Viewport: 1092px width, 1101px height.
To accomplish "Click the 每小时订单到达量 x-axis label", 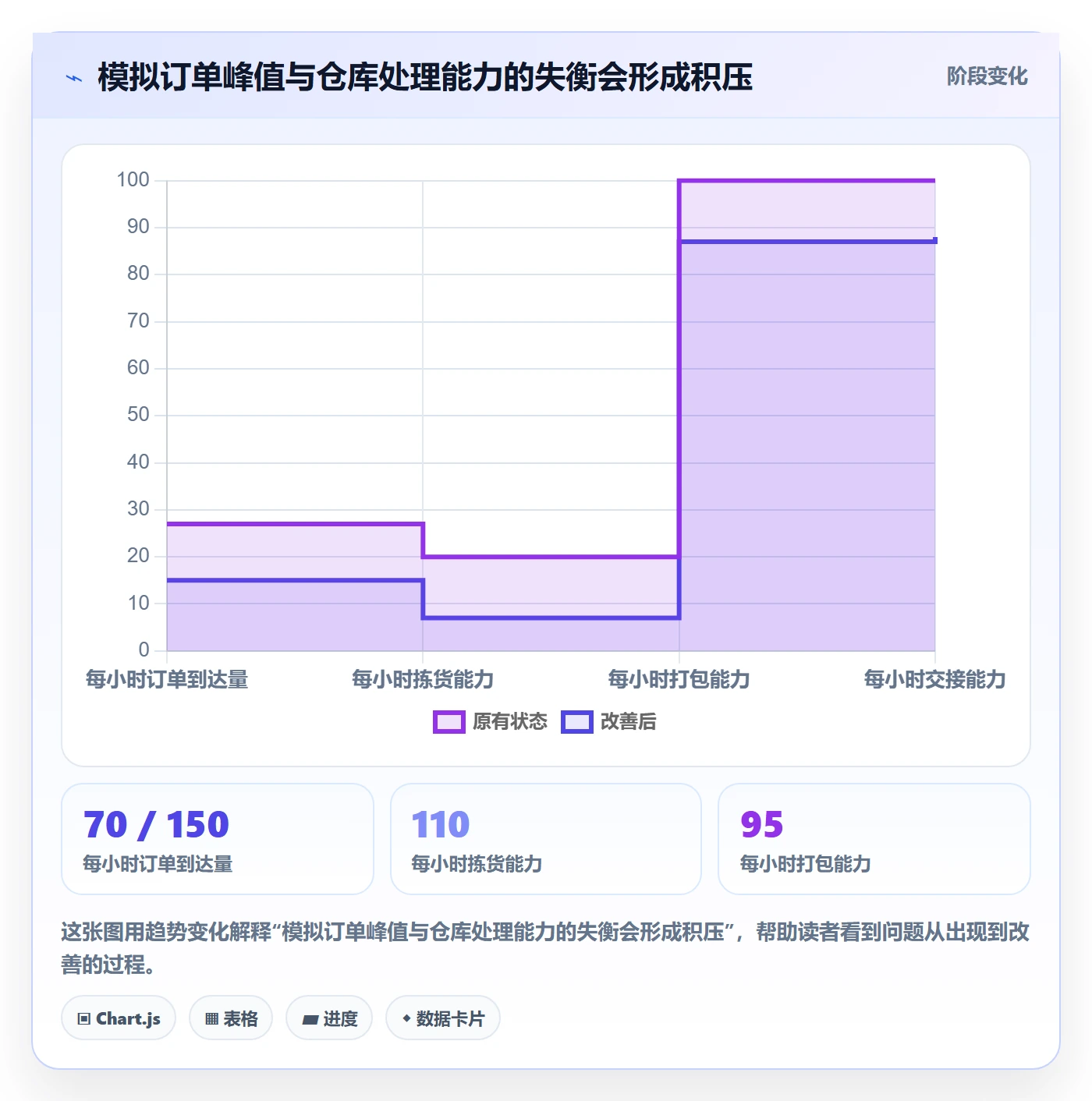I will (x=167, y=680).
